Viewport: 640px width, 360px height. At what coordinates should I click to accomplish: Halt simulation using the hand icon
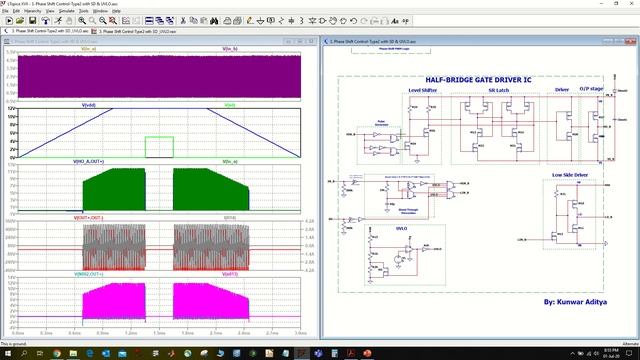tap(69, 21)
